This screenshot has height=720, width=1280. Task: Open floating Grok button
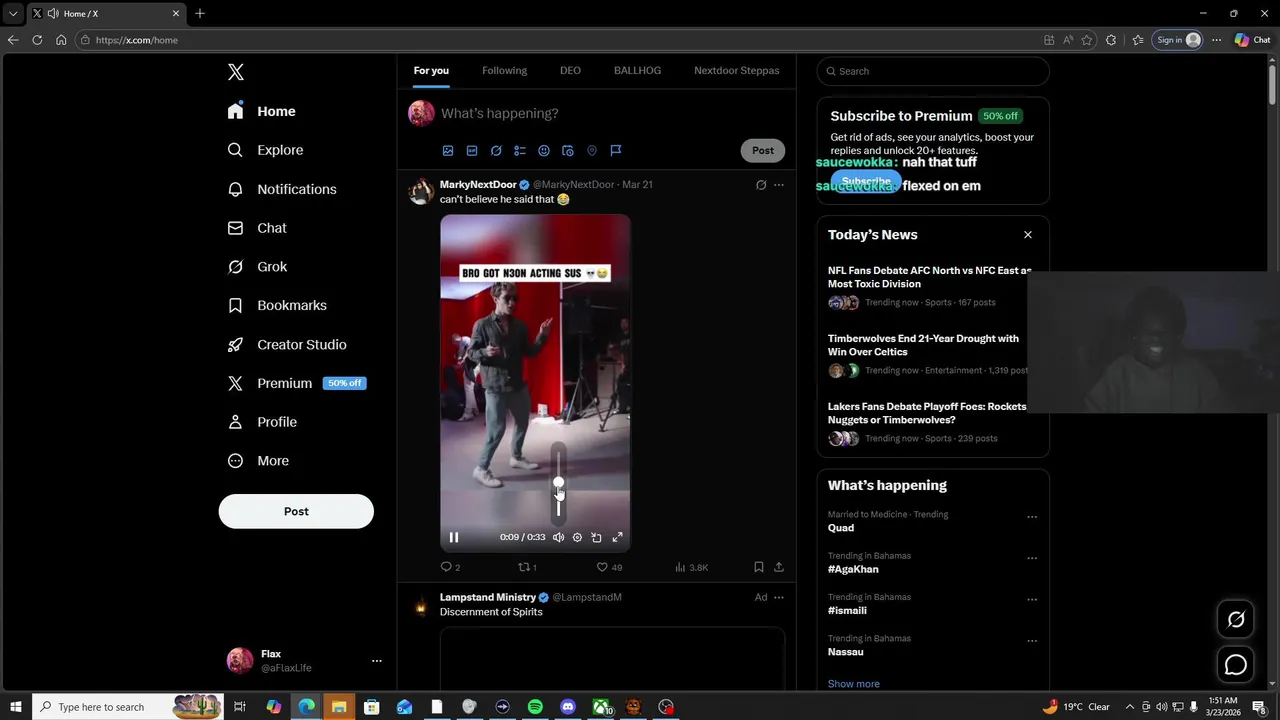click(1236, 620)
